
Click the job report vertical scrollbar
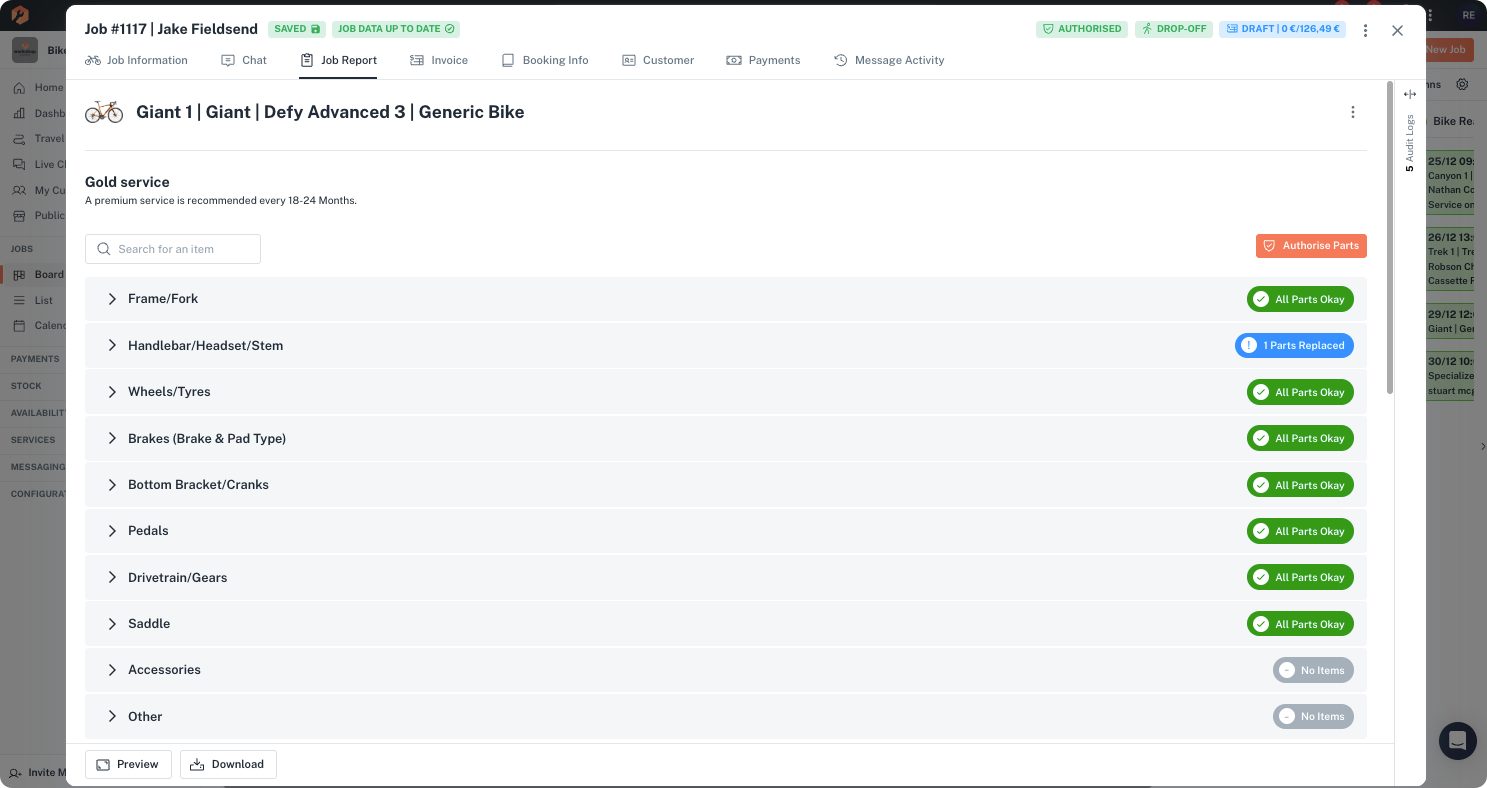click(x=1389, y=238)
